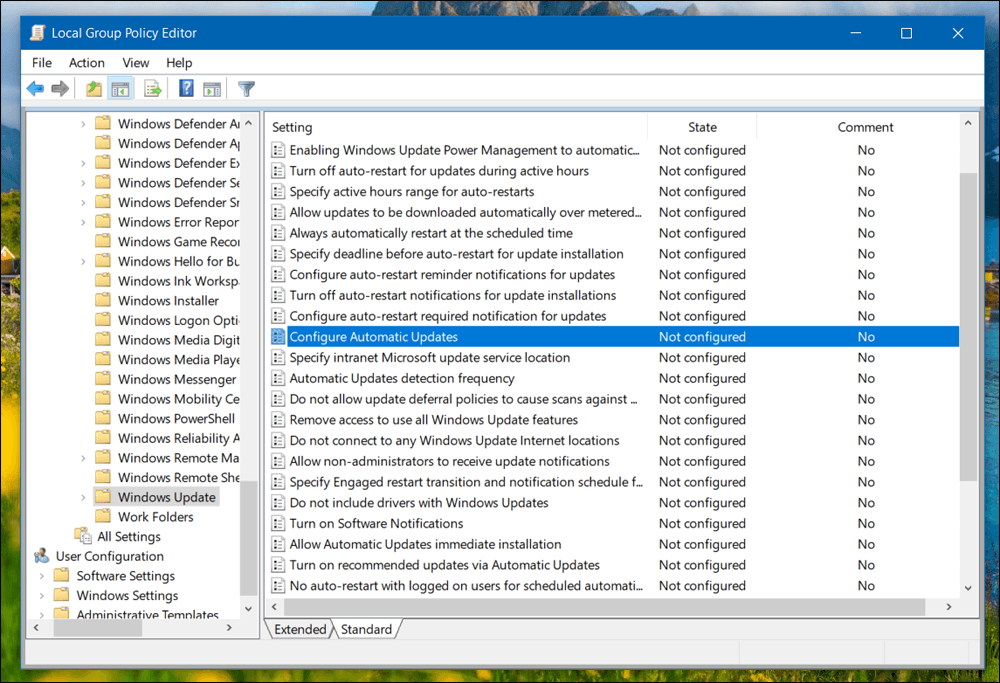Sort by the Setting column header
The height and width of the screenshot is (683, 1000).
(x=457, y=127)
